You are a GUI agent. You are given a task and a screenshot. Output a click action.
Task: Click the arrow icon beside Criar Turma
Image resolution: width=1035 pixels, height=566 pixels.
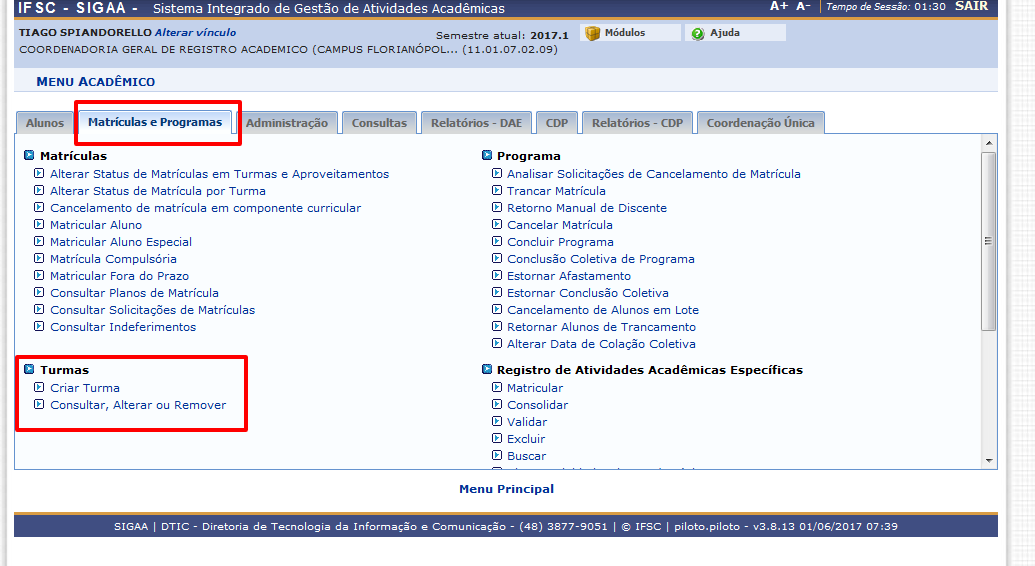pos(39,388)
